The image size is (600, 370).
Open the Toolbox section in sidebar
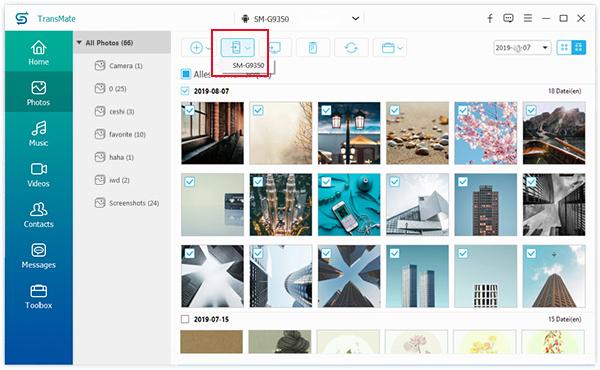pos(39,296)
